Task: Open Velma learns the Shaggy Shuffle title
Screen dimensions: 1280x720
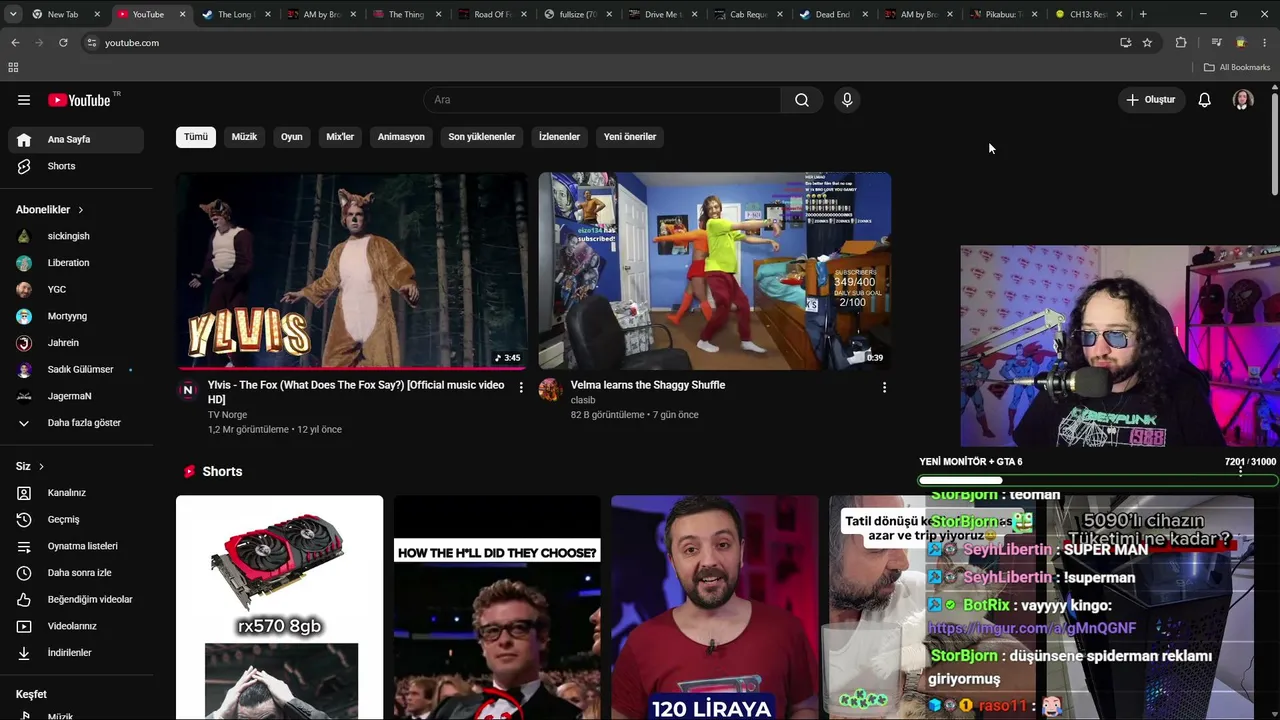Action: (x=648, y=385)
